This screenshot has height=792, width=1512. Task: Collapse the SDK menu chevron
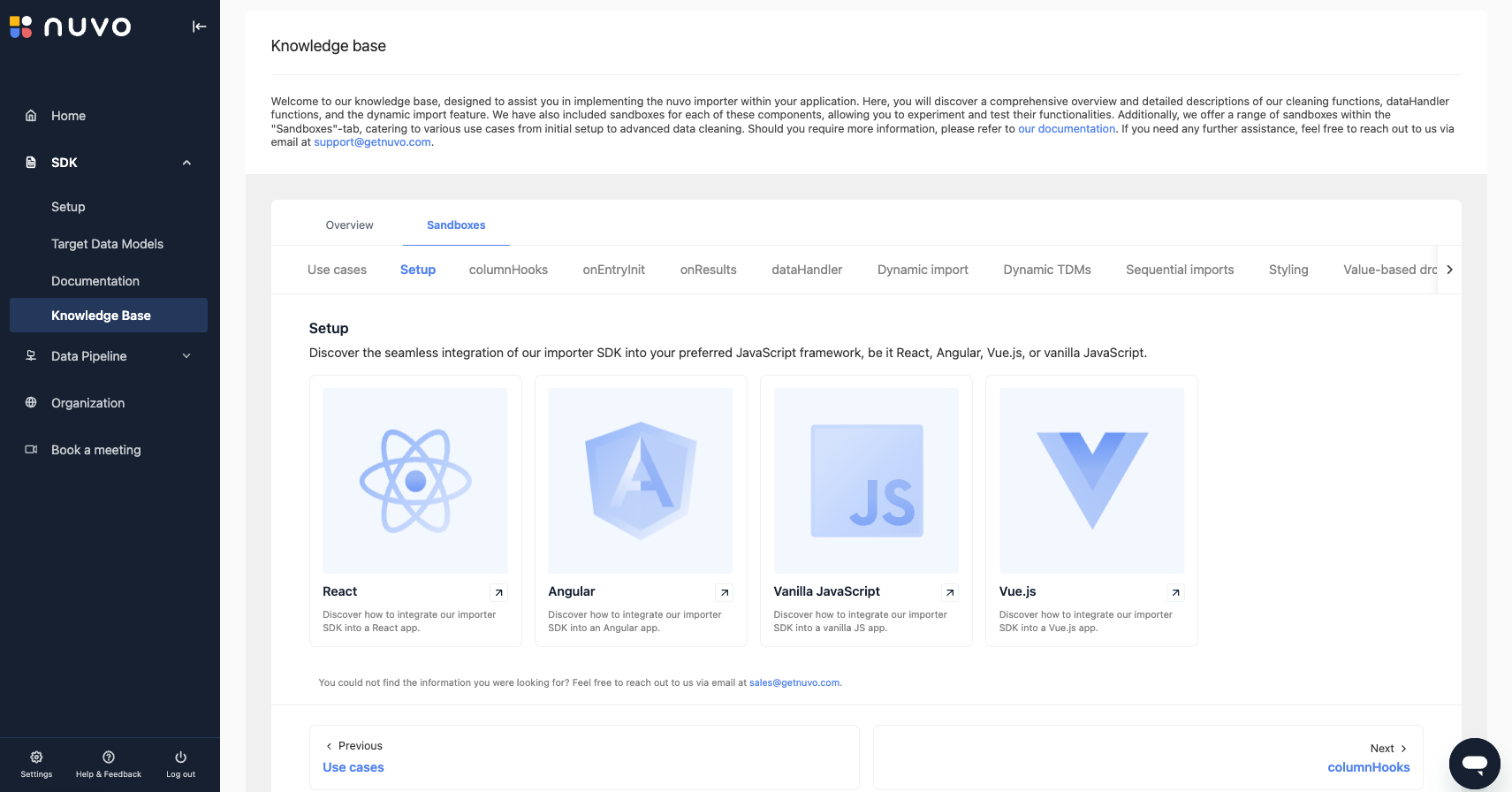click(186, 163)
